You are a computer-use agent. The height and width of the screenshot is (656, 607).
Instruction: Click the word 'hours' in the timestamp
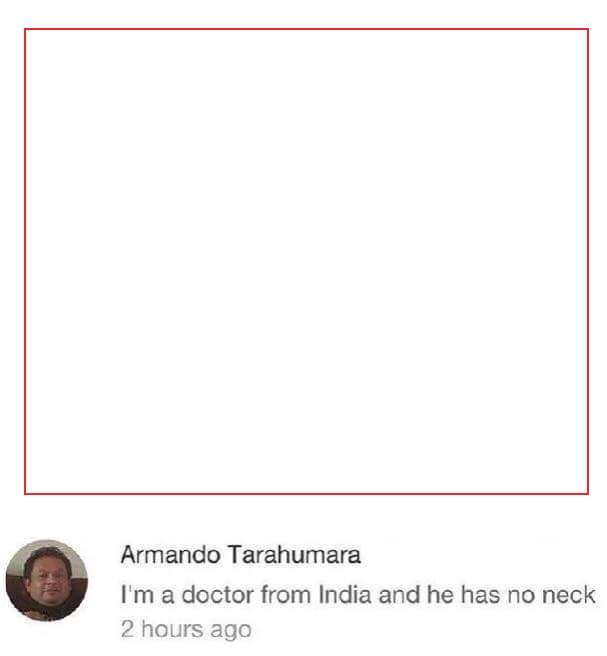tap(172, 629)
